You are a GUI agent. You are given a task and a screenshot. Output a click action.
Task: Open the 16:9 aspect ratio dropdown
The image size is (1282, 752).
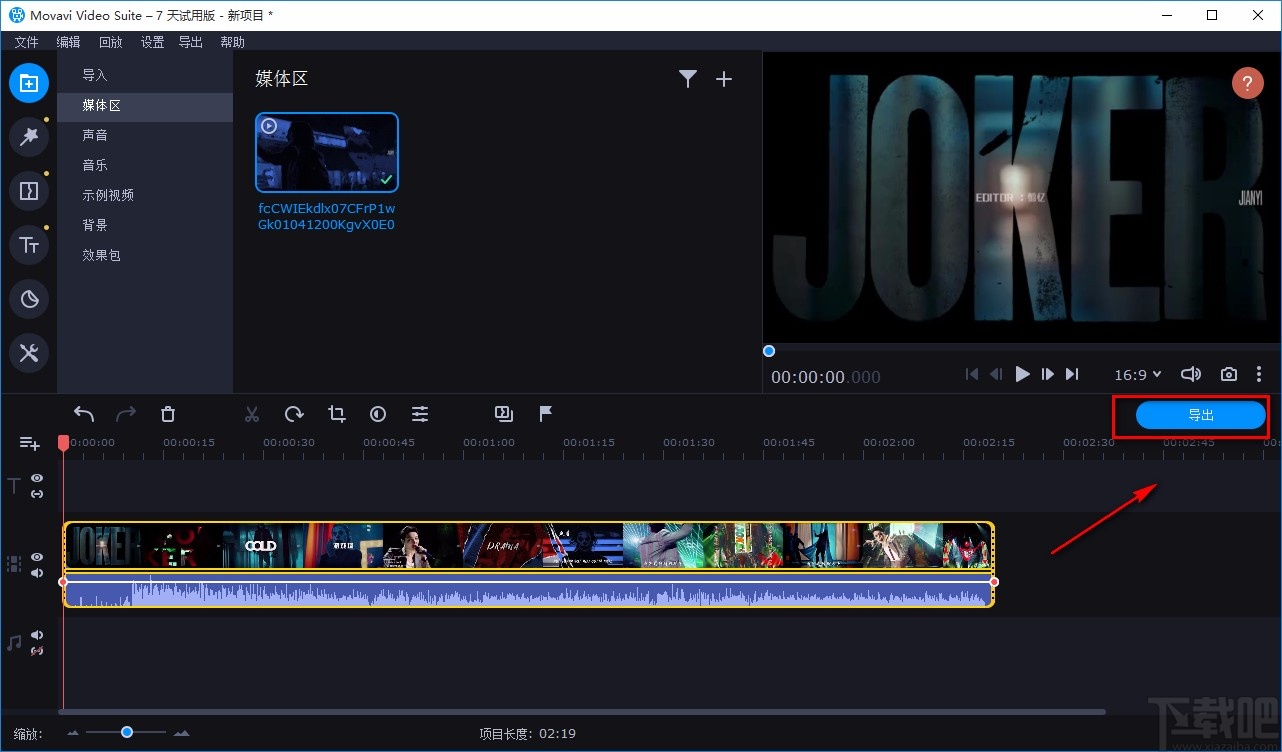pos(1138,374)
